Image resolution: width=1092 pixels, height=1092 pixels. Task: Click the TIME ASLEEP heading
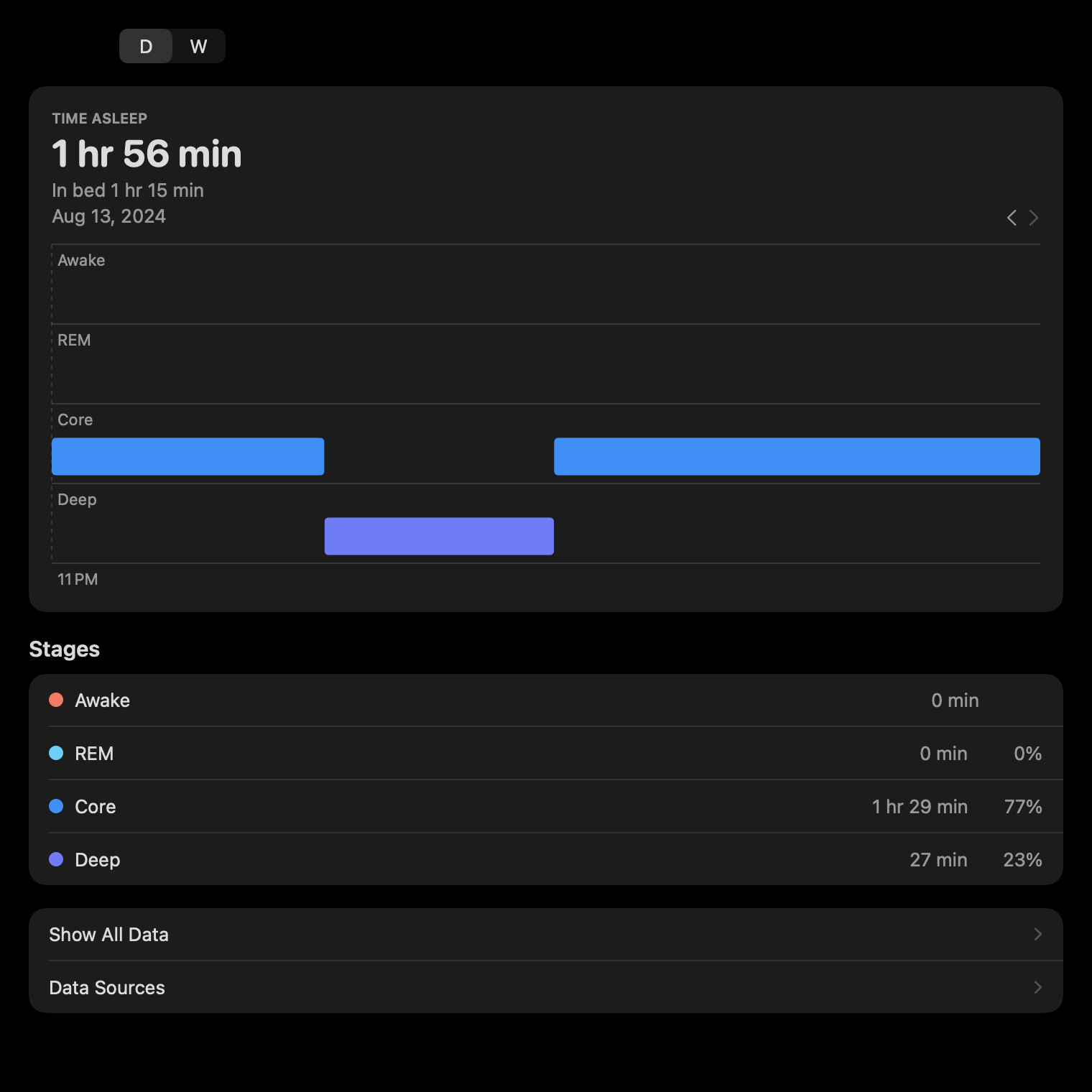99,119
